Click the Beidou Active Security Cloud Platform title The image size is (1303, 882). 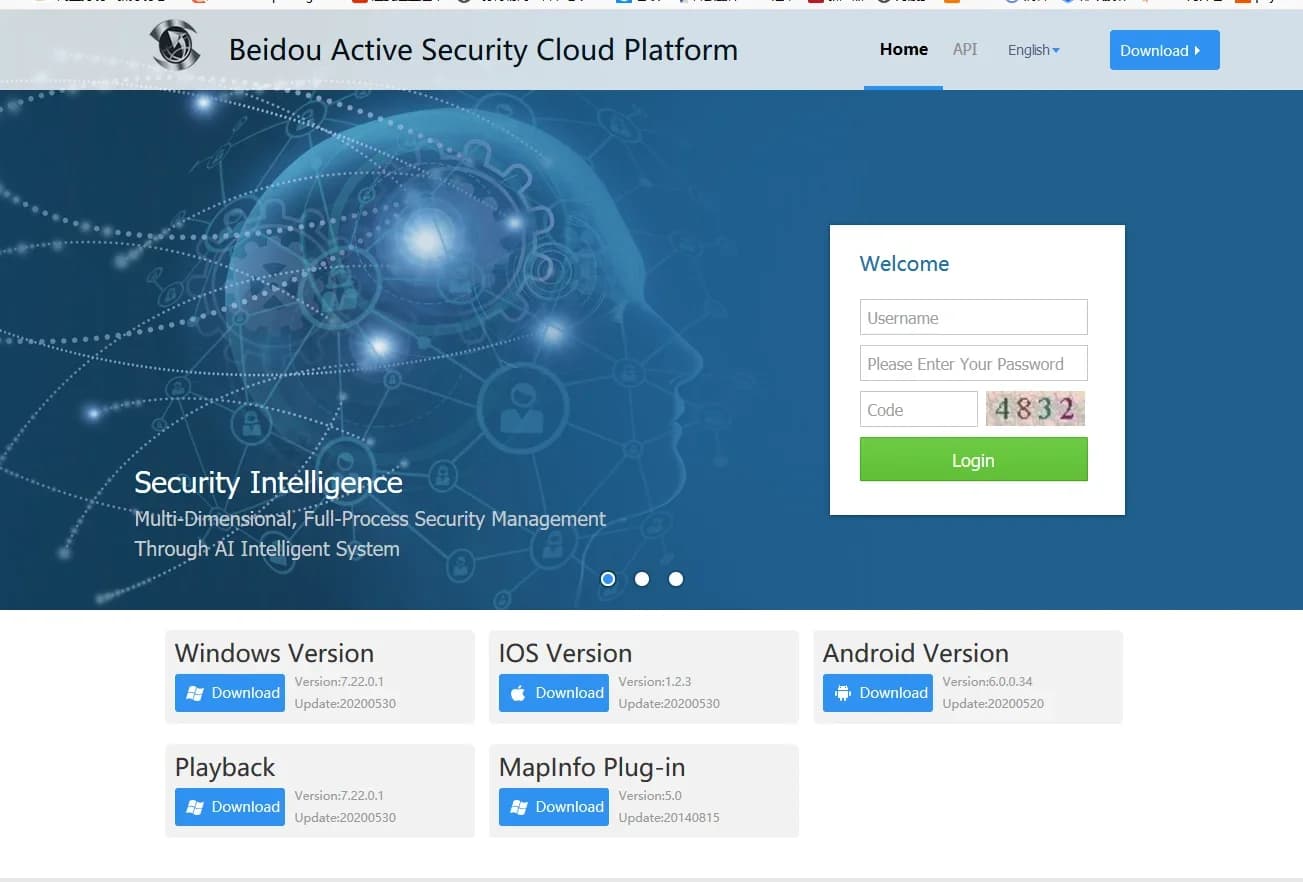[483, 50]
